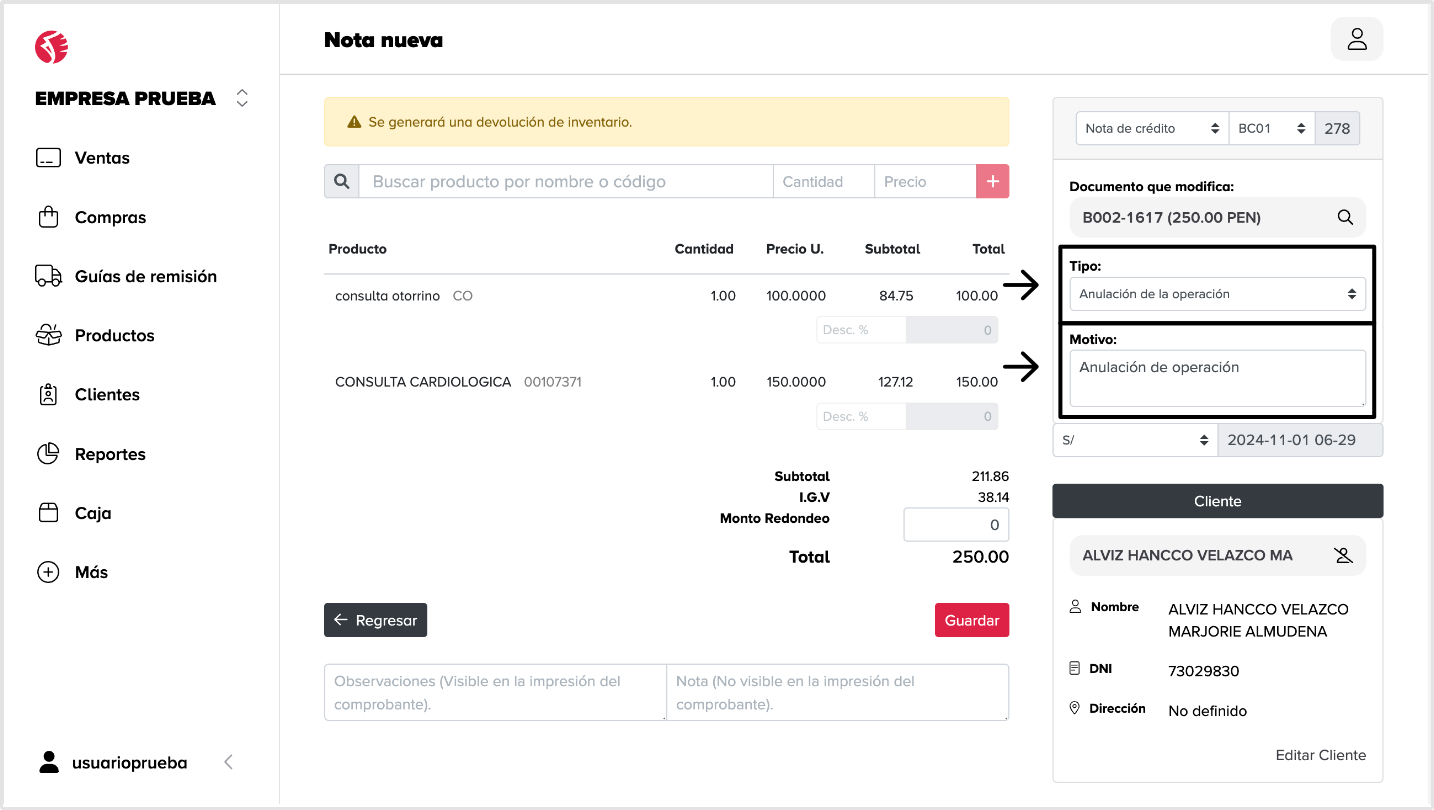Click the company logo in sidebar
1434x810 pixels.
click(51, 46)
